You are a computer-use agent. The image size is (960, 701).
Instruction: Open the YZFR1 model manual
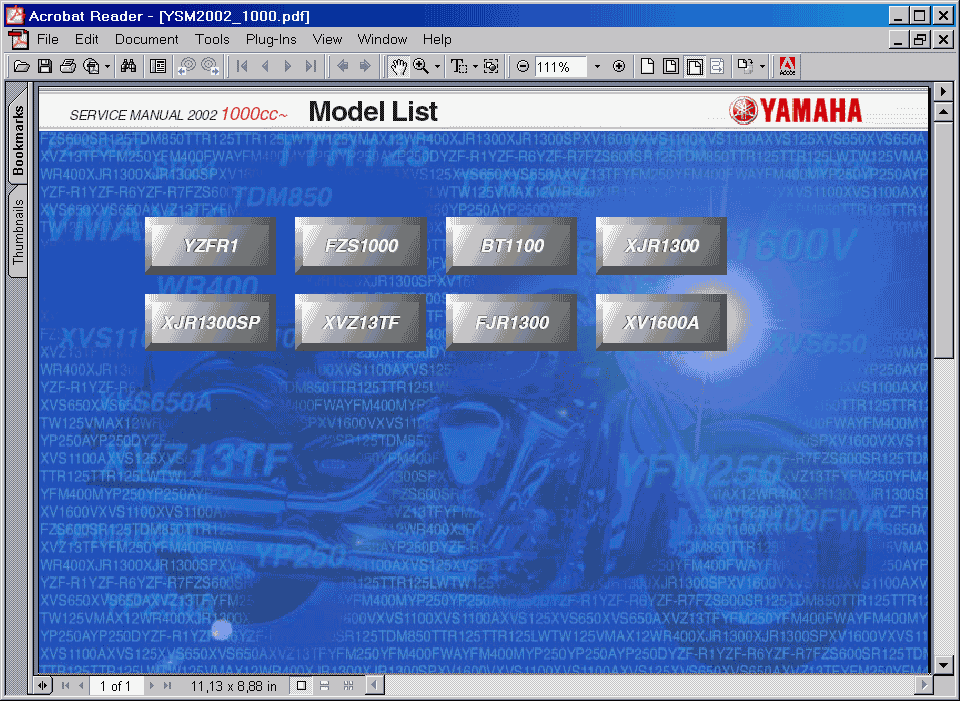point(210,246)
